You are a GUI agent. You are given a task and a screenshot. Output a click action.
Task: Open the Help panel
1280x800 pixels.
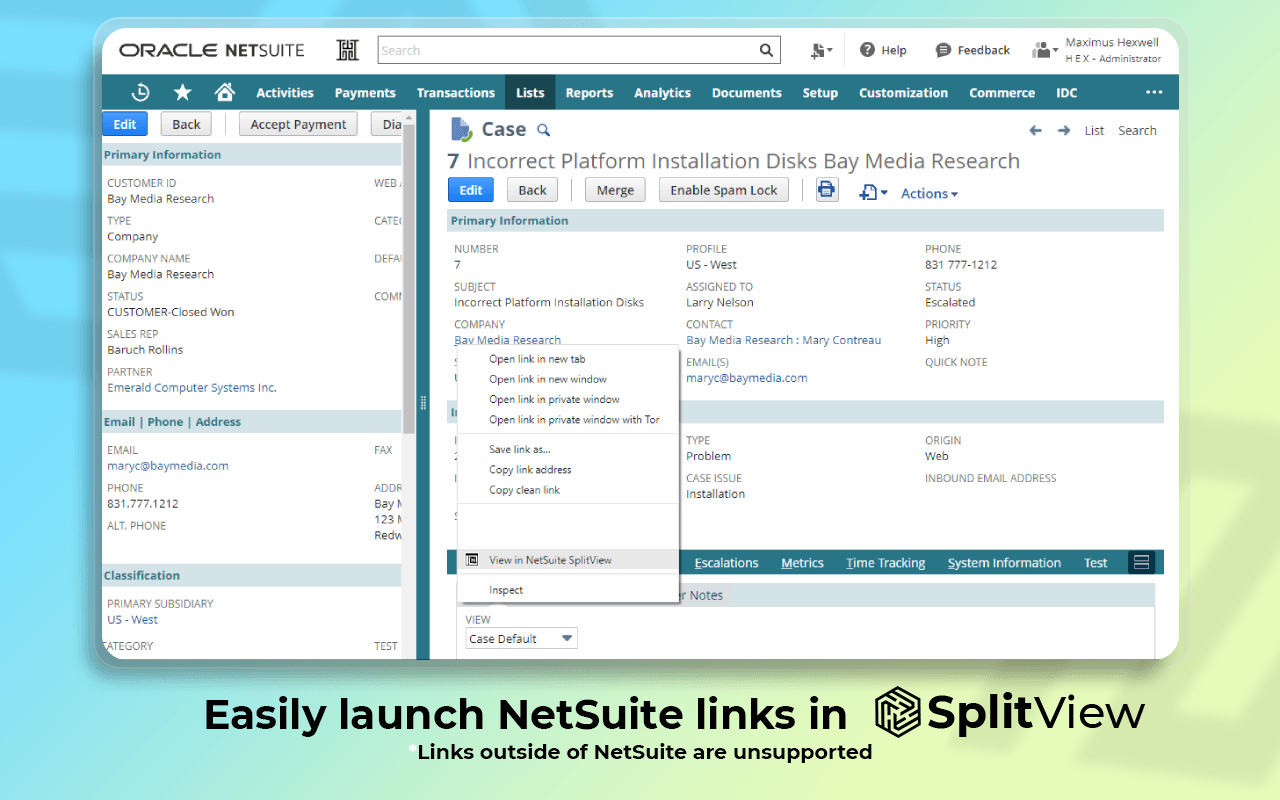click(x=883, y=50)
